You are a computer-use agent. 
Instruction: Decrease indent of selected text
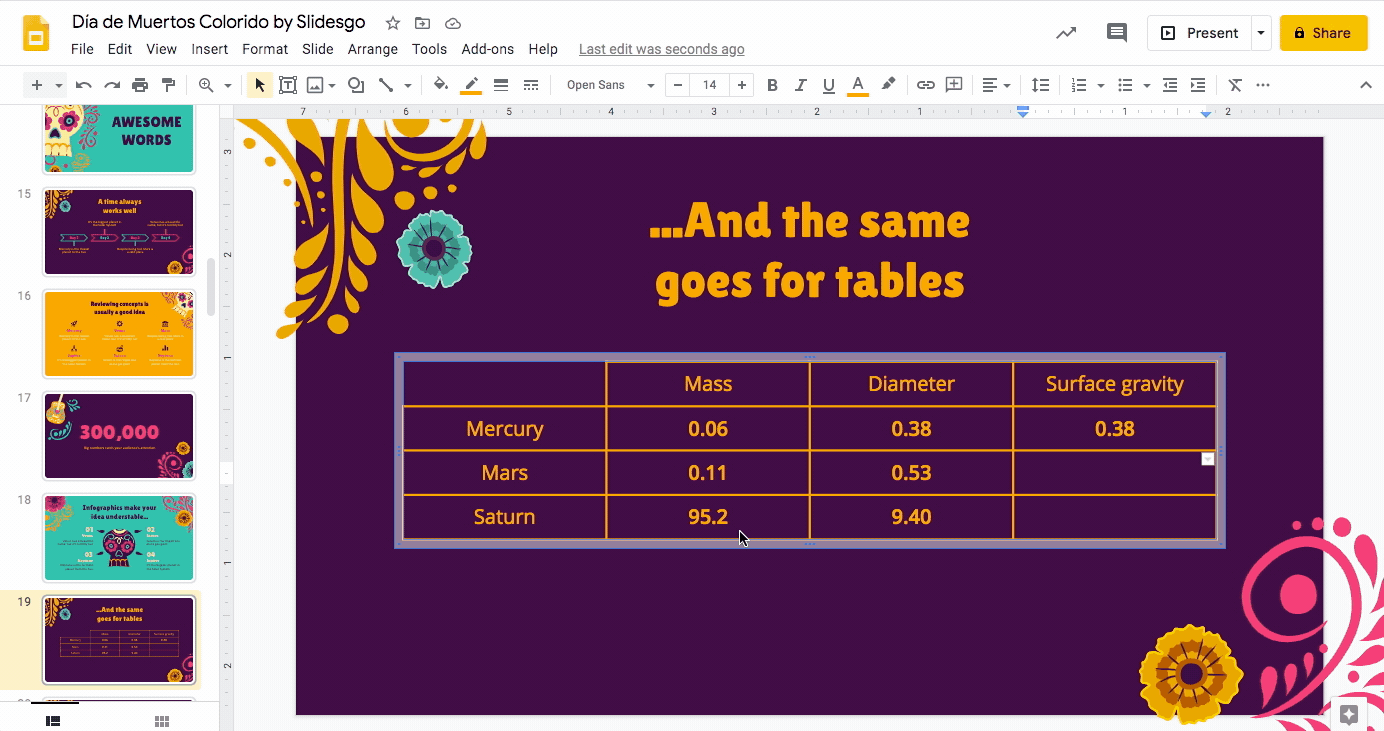click(x=1170, y=85)
